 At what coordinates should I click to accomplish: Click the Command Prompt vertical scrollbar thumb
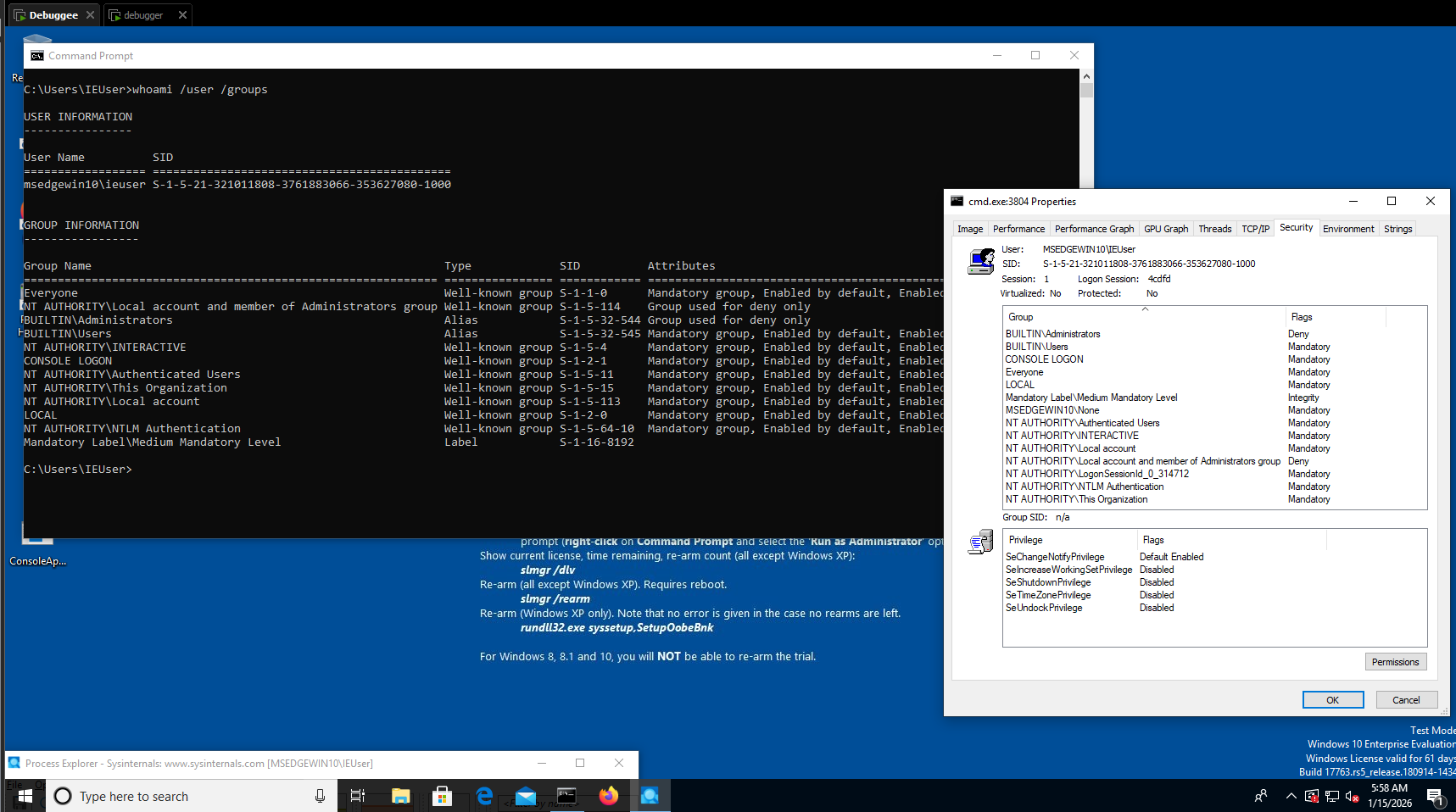(1086, 91)
